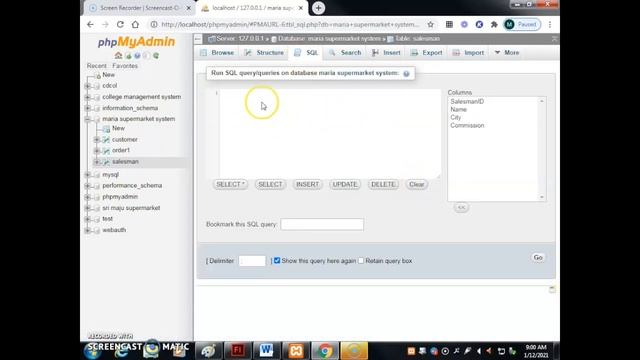The height and width of the screenshot is (360, 640).
Task: Expand the salesman table node
Action: [x=97, y=162]
